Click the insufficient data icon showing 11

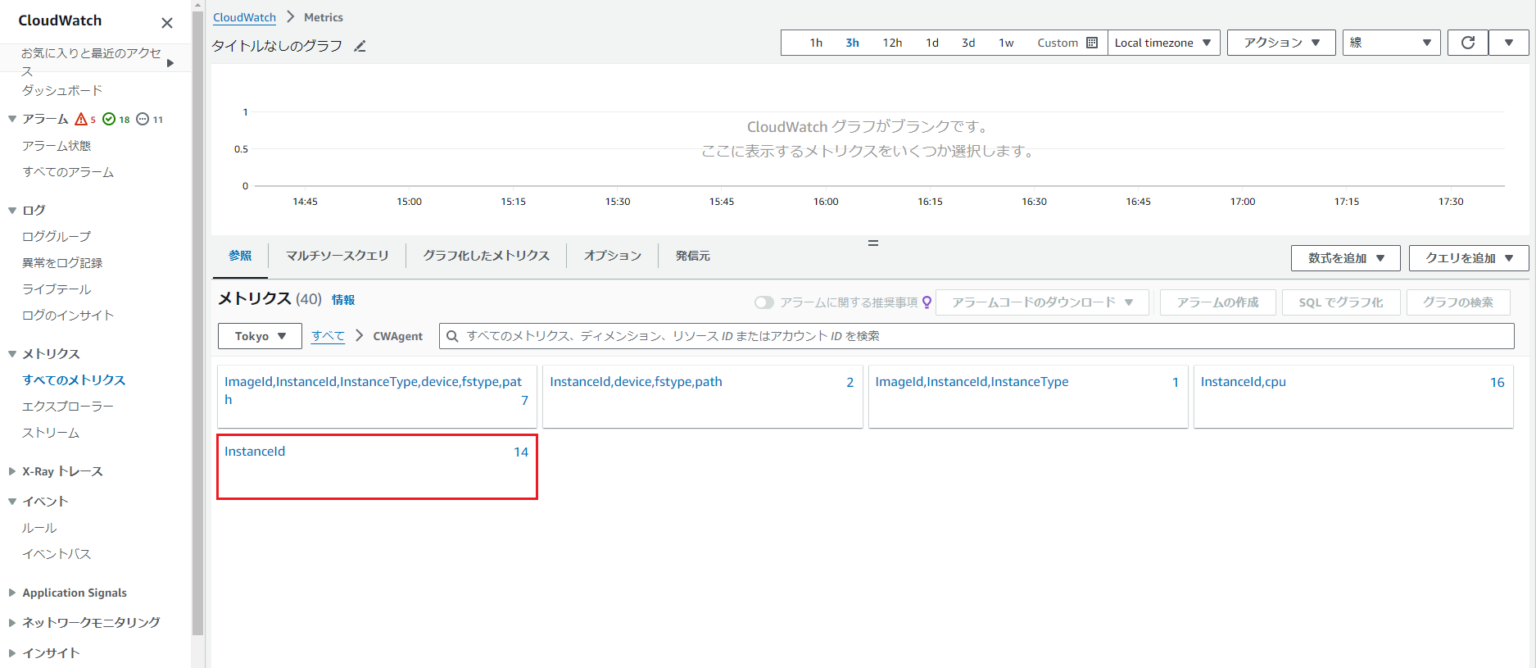[143, 119]
